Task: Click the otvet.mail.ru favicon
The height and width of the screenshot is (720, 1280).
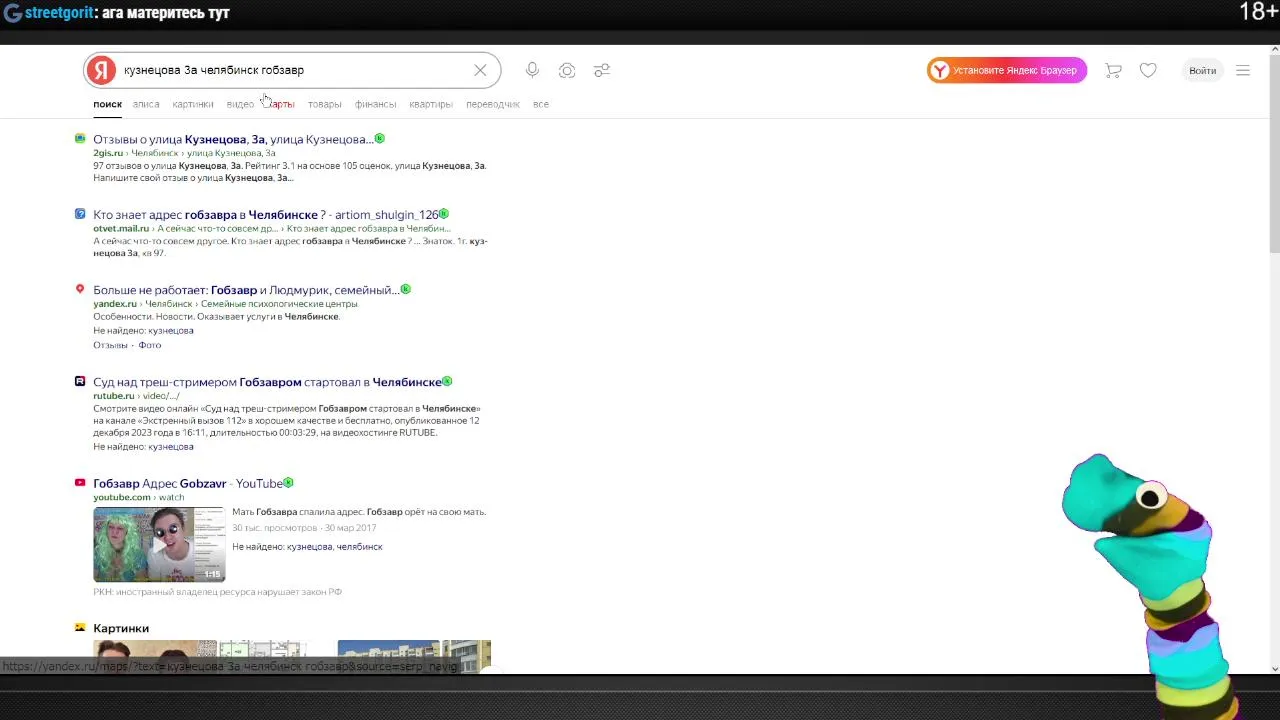Action: [x=80, y=213]
